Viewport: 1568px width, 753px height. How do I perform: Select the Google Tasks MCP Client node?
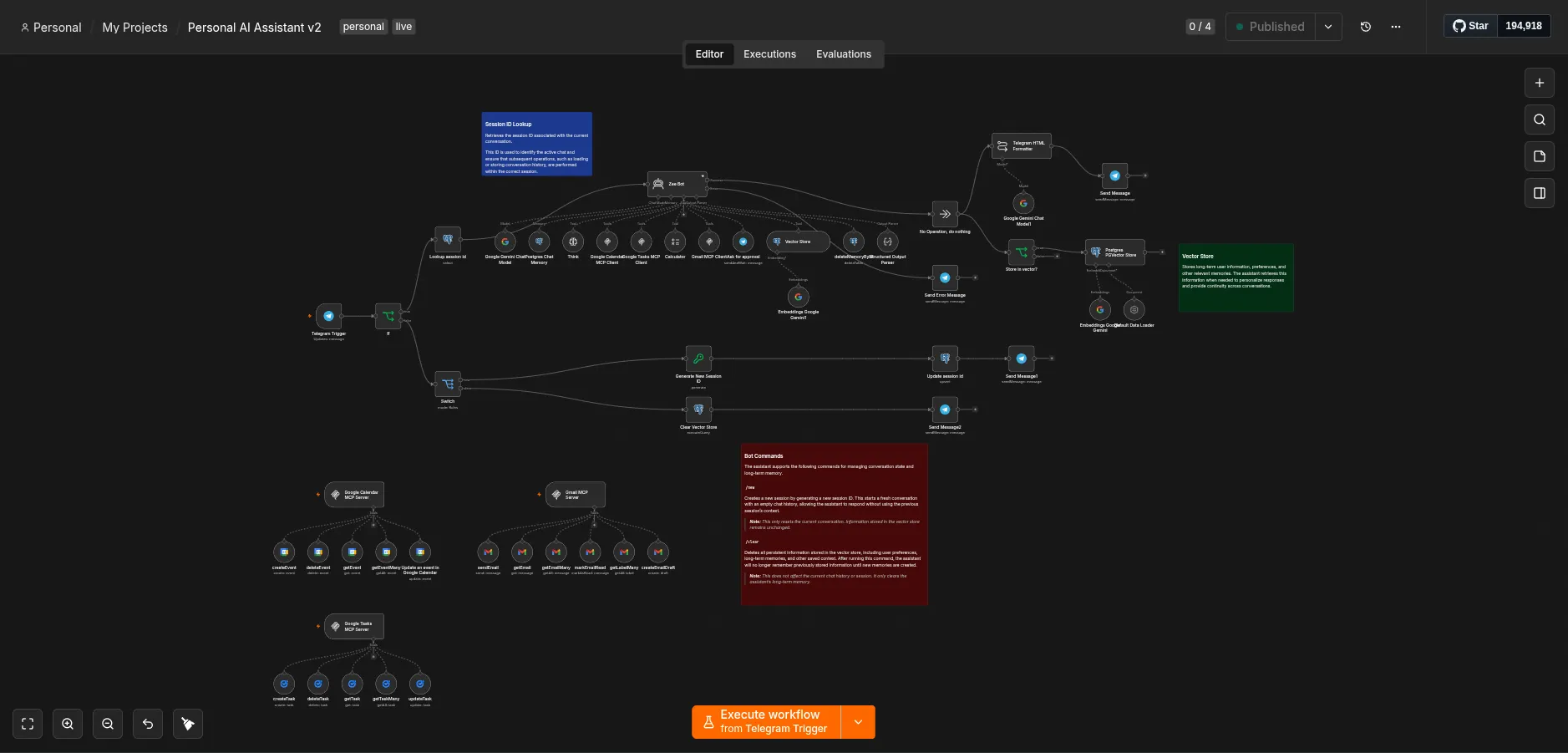click(x=641, y=242)
